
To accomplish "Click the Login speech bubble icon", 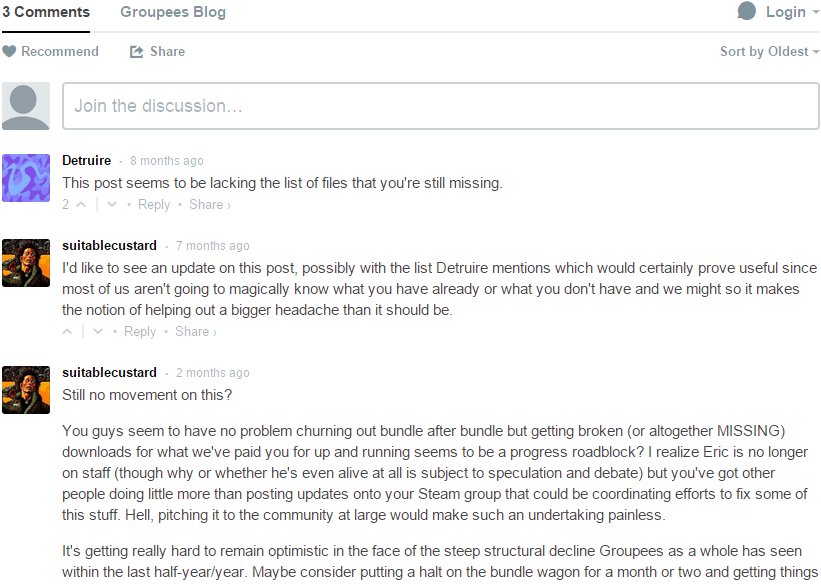I will coord(746,11).
